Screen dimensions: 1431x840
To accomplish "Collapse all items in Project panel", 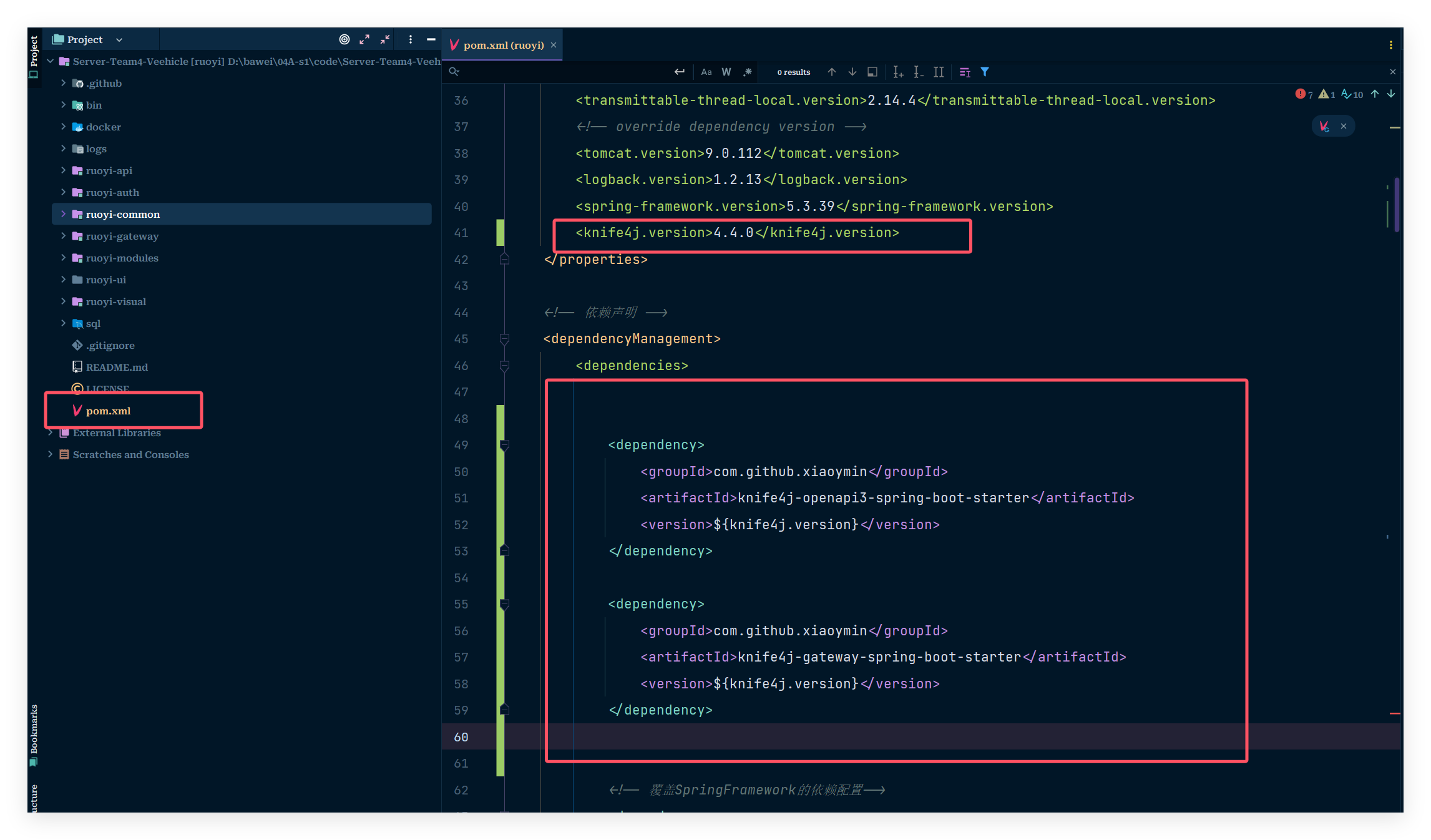I will point(385,39).
